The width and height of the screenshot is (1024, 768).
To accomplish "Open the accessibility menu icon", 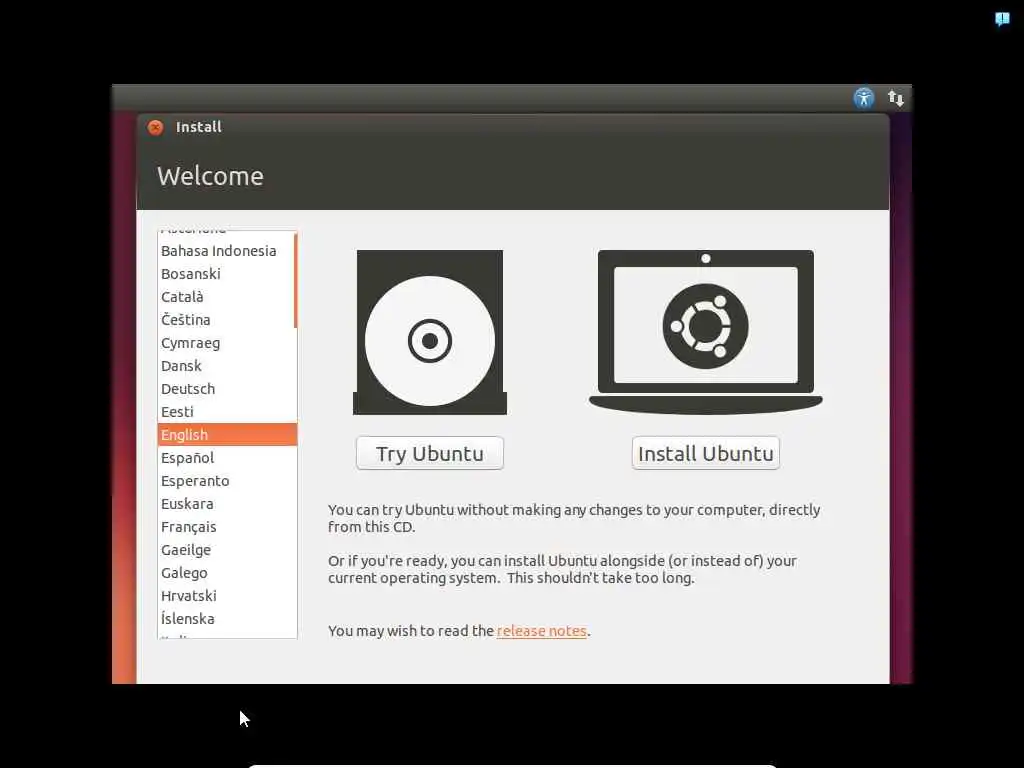I will (863, 99).
